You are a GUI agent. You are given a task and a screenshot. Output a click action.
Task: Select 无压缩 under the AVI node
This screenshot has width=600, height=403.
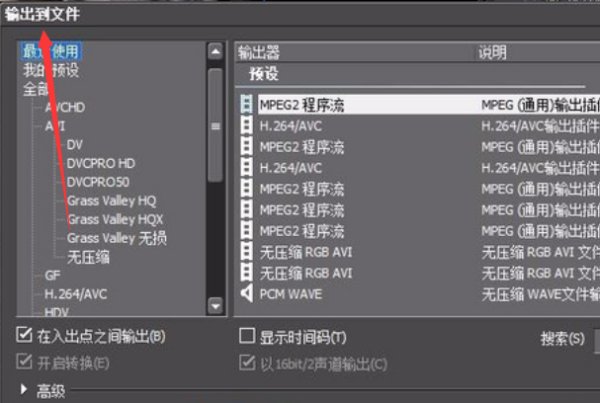click(88, 257)
